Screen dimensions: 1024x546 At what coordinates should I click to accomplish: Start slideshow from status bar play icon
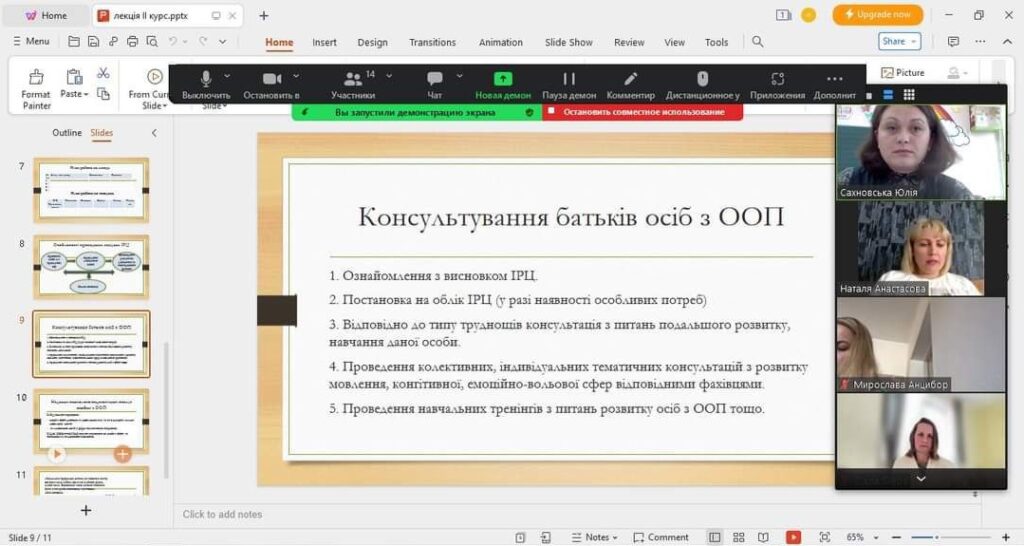793,537
